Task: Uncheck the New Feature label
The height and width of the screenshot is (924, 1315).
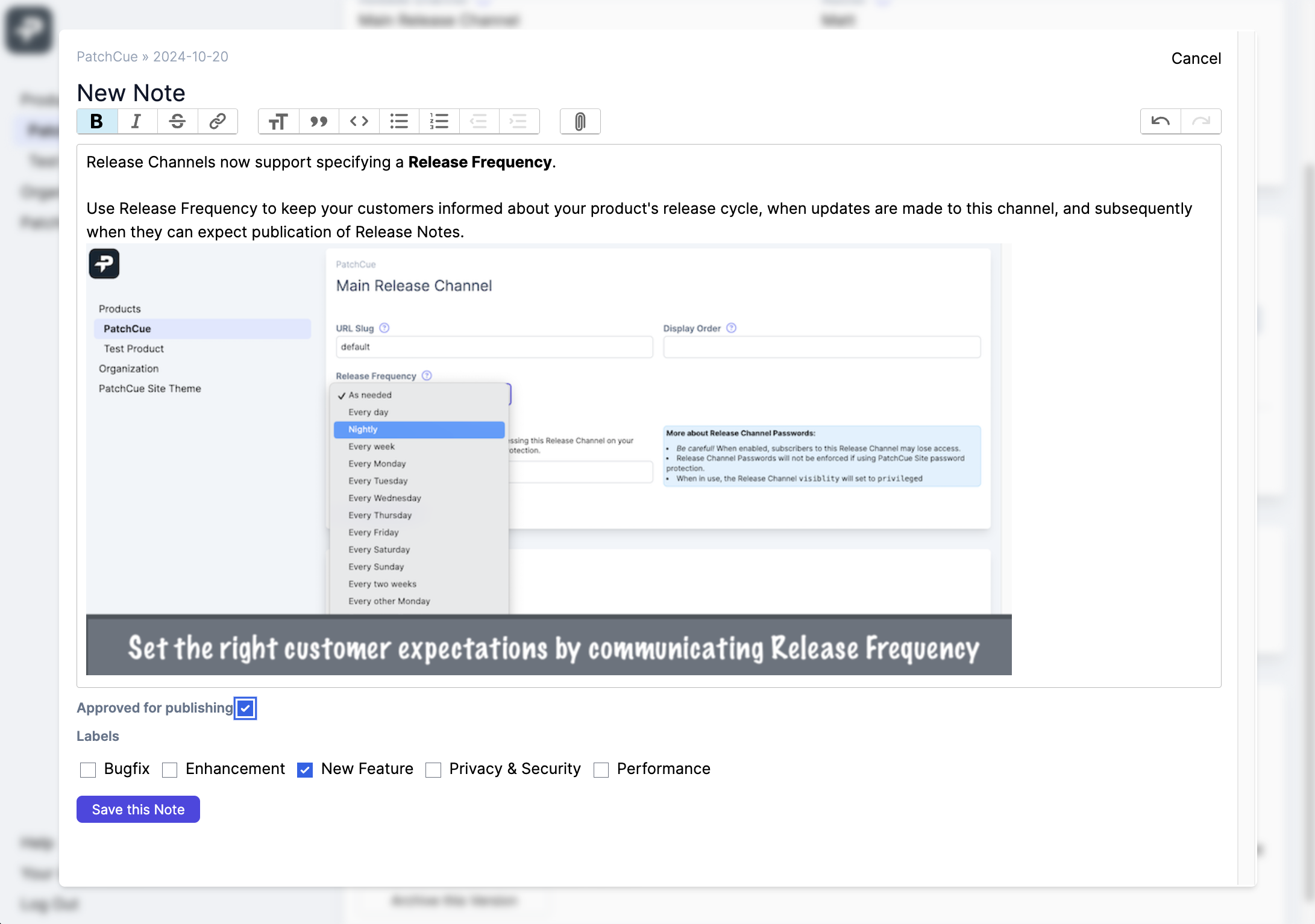Action: coord(305,770)
